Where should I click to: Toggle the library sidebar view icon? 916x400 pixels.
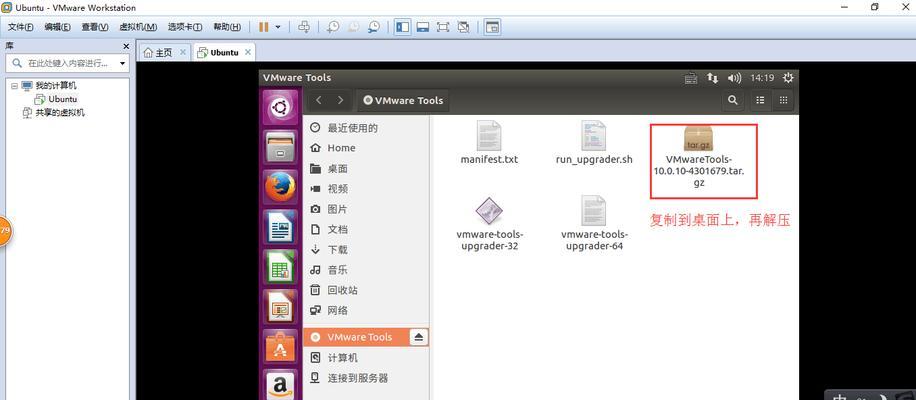pos(403,27)
